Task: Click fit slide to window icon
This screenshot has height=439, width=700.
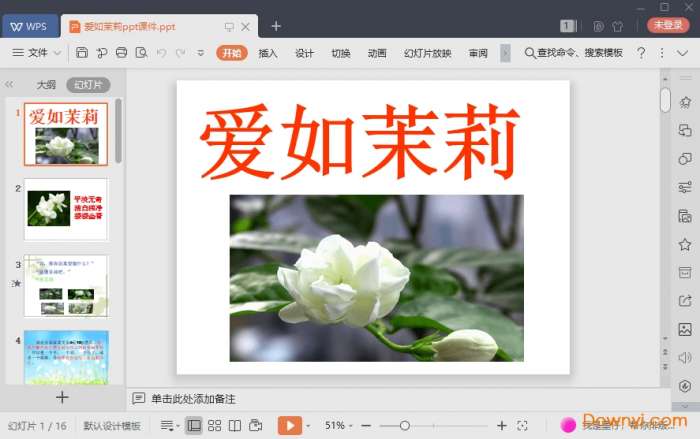Action: coord(523,426)
